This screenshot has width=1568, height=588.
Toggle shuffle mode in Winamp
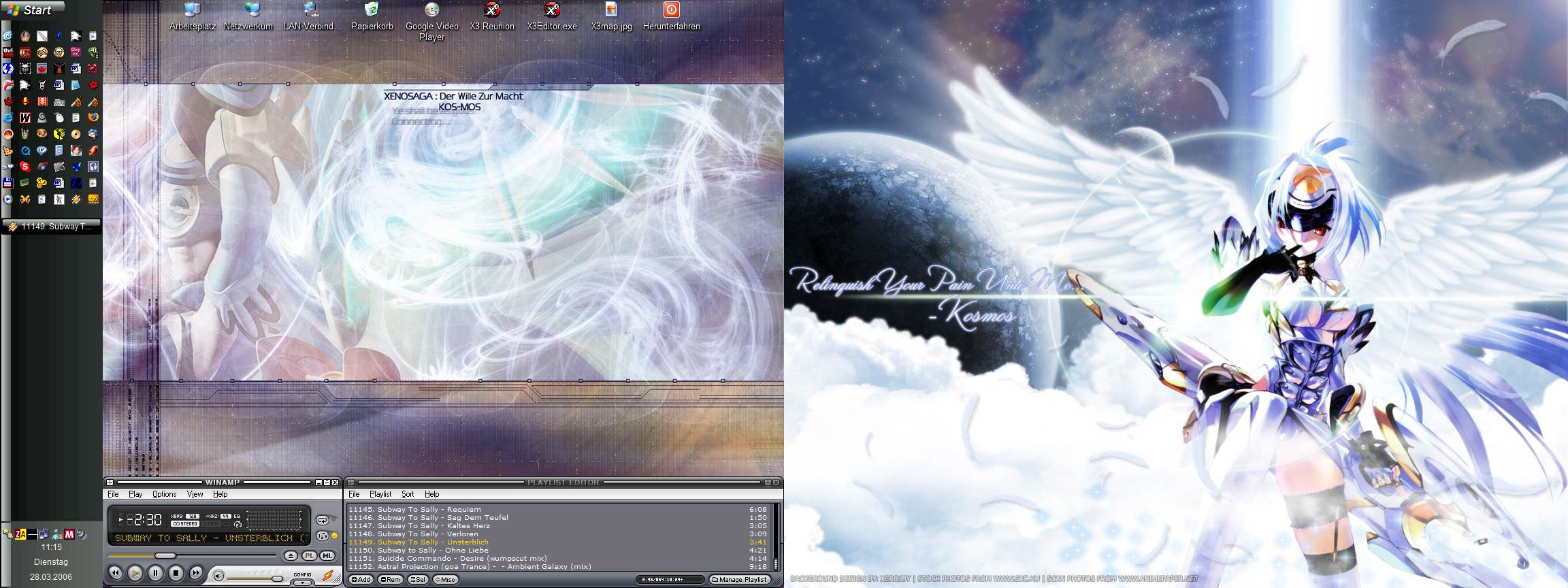[x=323, y=536]
